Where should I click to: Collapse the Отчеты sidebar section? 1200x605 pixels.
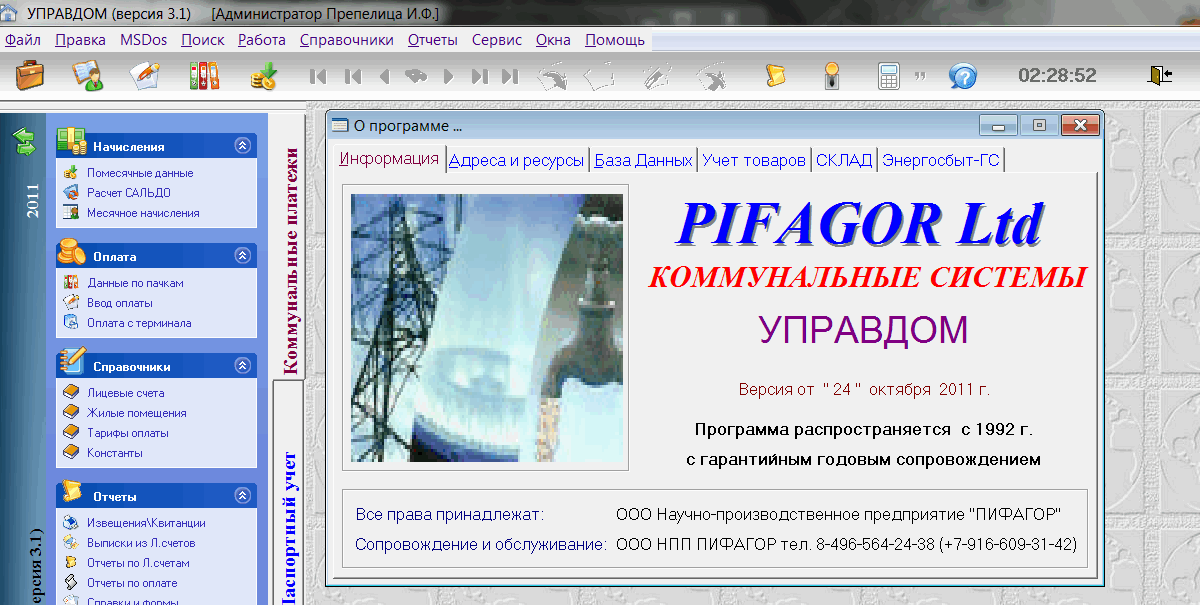tap(241, 496)
